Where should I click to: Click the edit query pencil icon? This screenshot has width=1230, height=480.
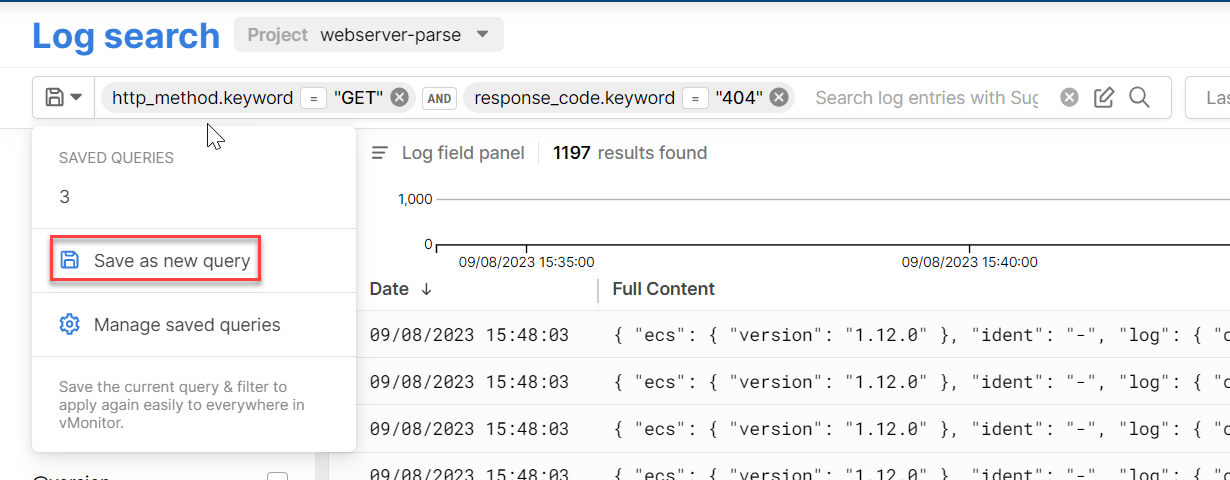coord(1104,97)
